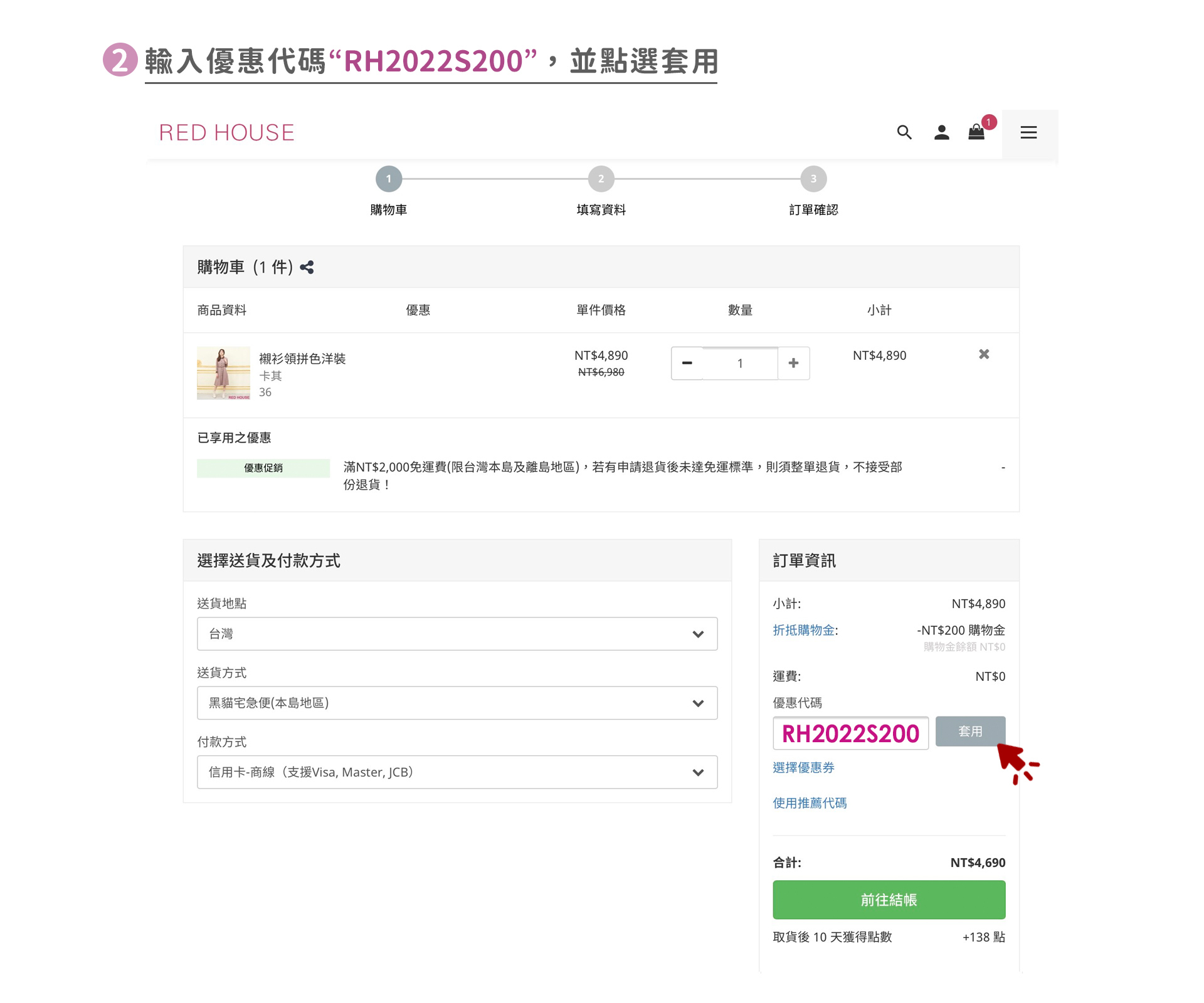Increase quantity with plus button
The image size is (1204, 1003).
pos(793,363)
